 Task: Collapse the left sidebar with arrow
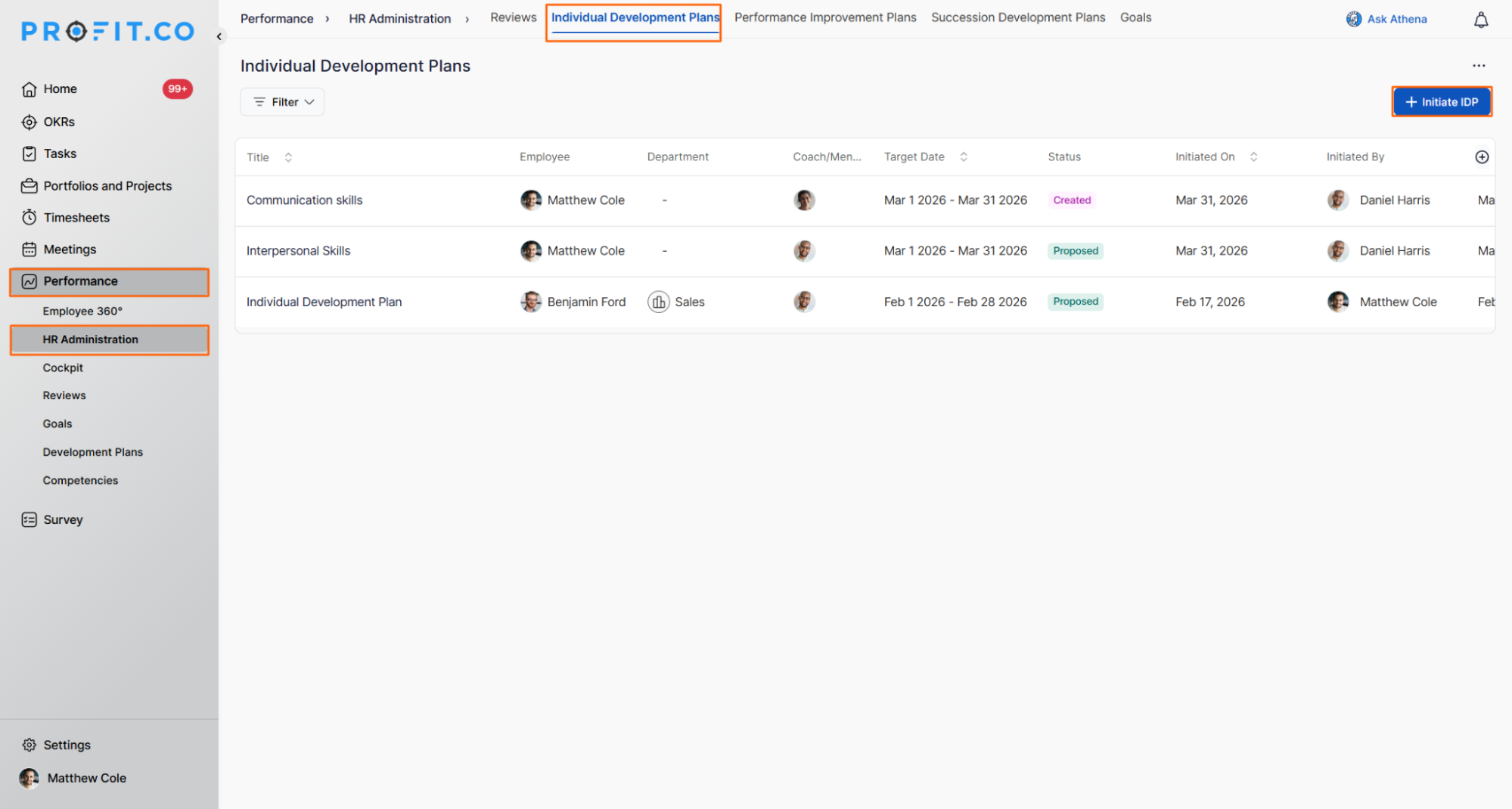(219, 36)
